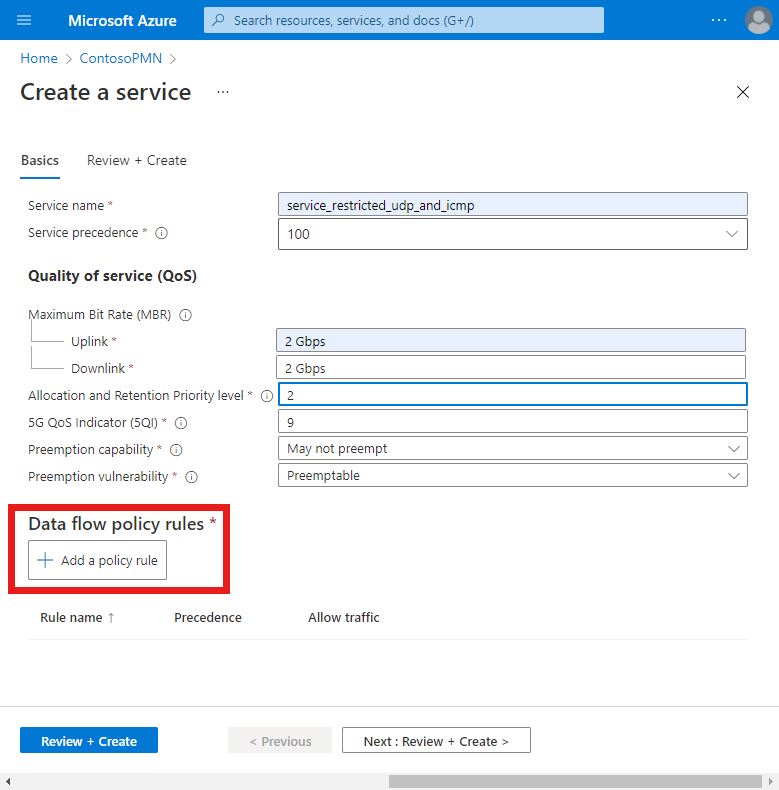Click the left scroll arrow
The width and height of the screenshot is (779, 790).
pos(8,781)
